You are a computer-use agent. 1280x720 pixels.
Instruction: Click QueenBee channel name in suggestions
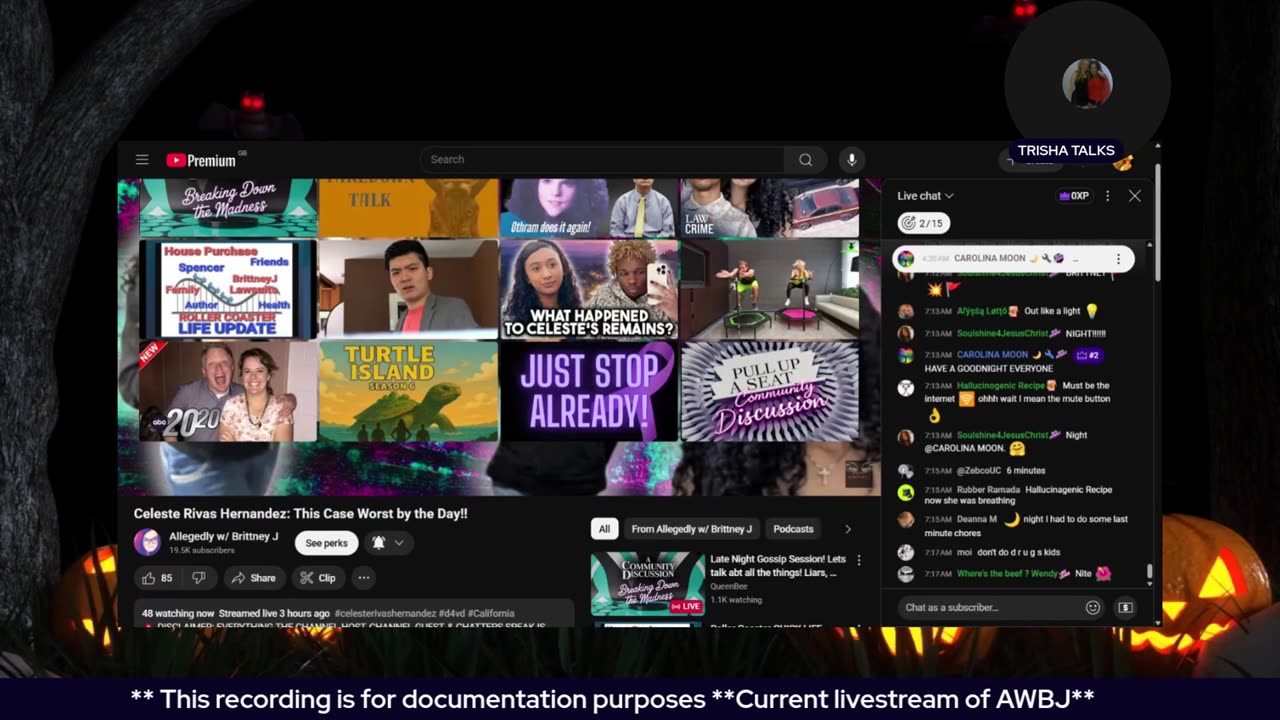coord(729,587)
